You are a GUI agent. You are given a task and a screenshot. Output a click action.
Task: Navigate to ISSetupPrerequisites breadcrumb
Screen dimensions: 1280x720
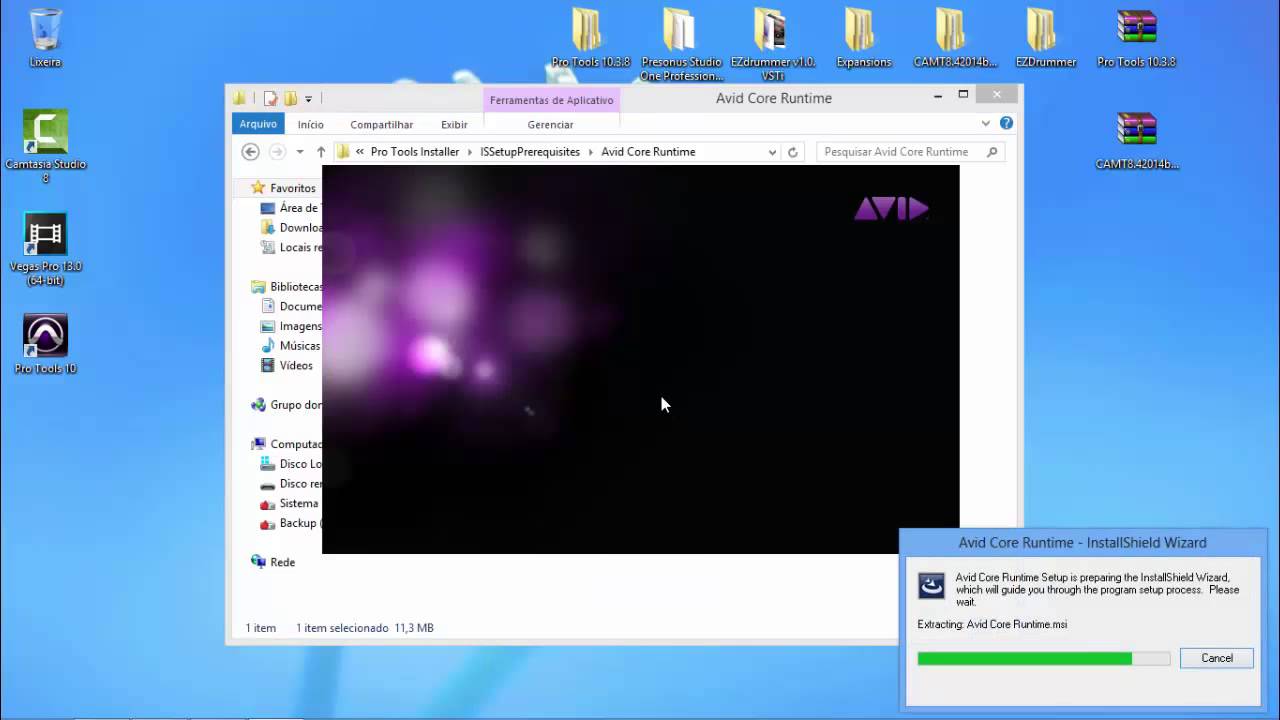tap(530, 152)
